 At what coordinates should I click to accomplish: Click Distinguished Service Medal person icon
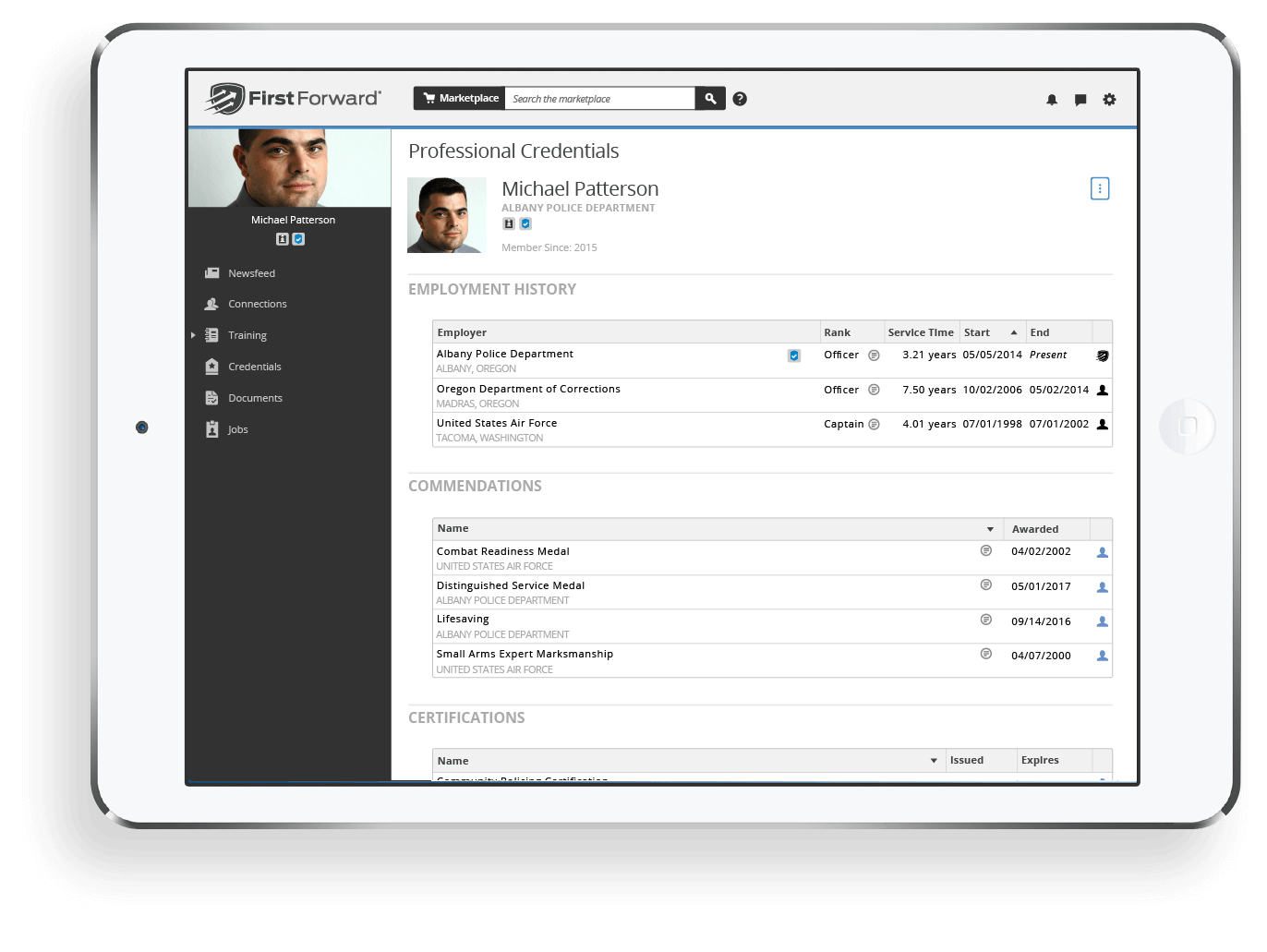pos(1103,587)
